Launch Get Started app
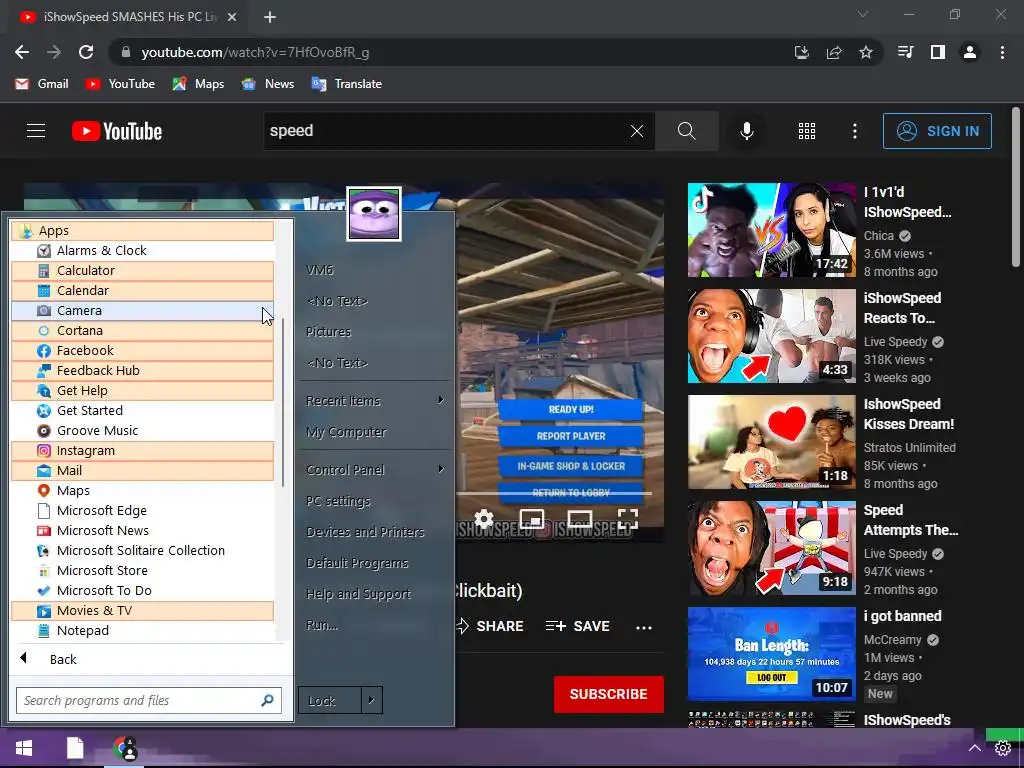1024x768 pixels. (142, 411)
